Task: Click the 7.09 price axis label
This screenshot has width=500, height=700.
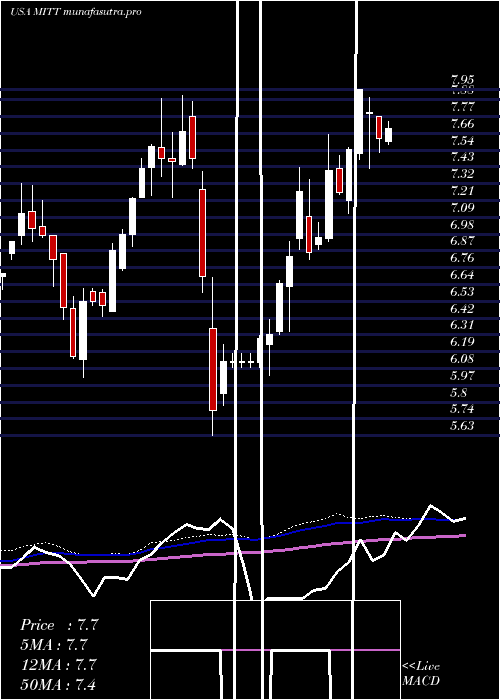Action: [462, 208]
